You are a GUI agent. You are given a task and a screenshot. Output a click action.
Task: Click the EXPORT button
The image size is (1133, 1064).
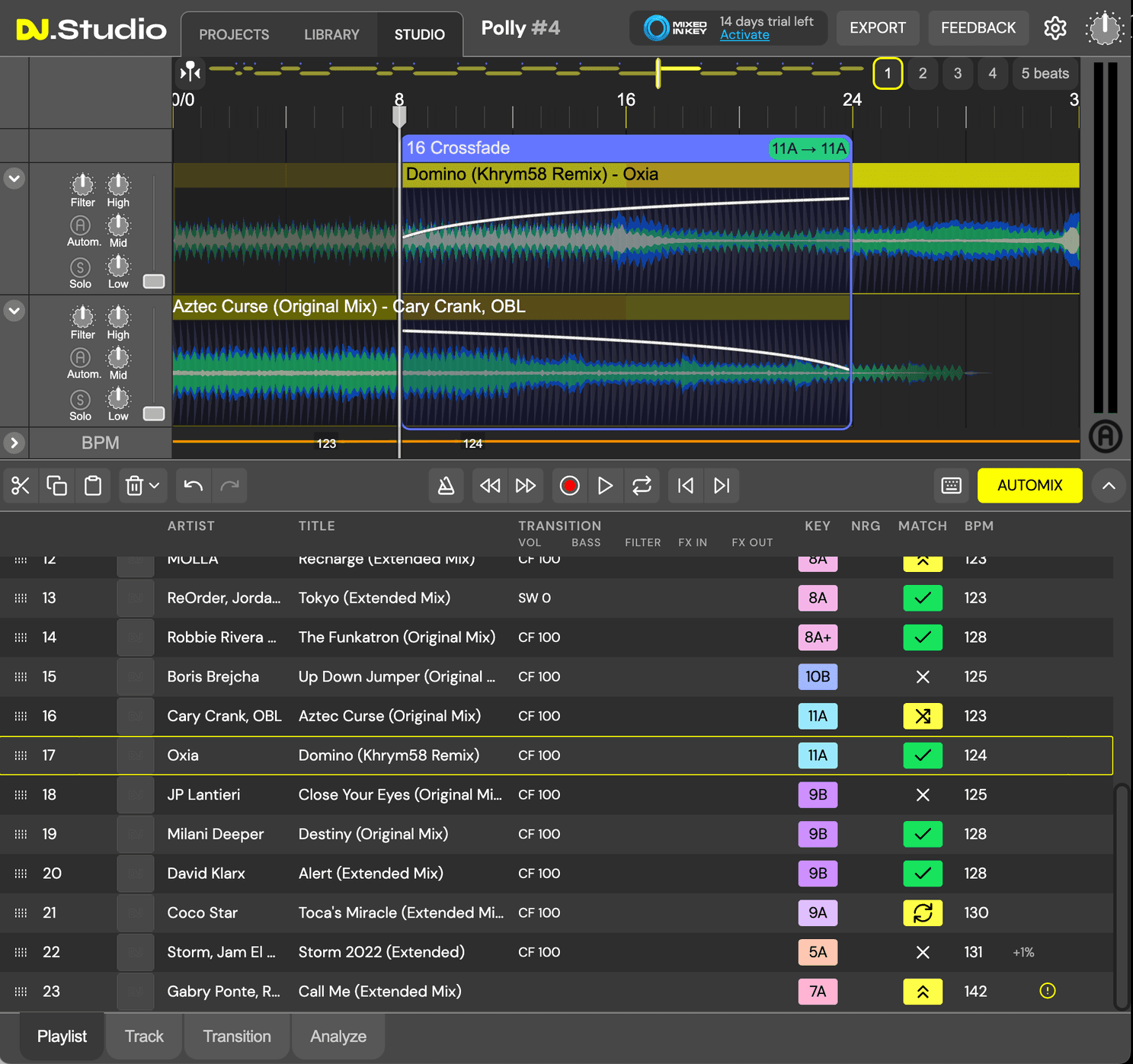[x=878, y=28]
